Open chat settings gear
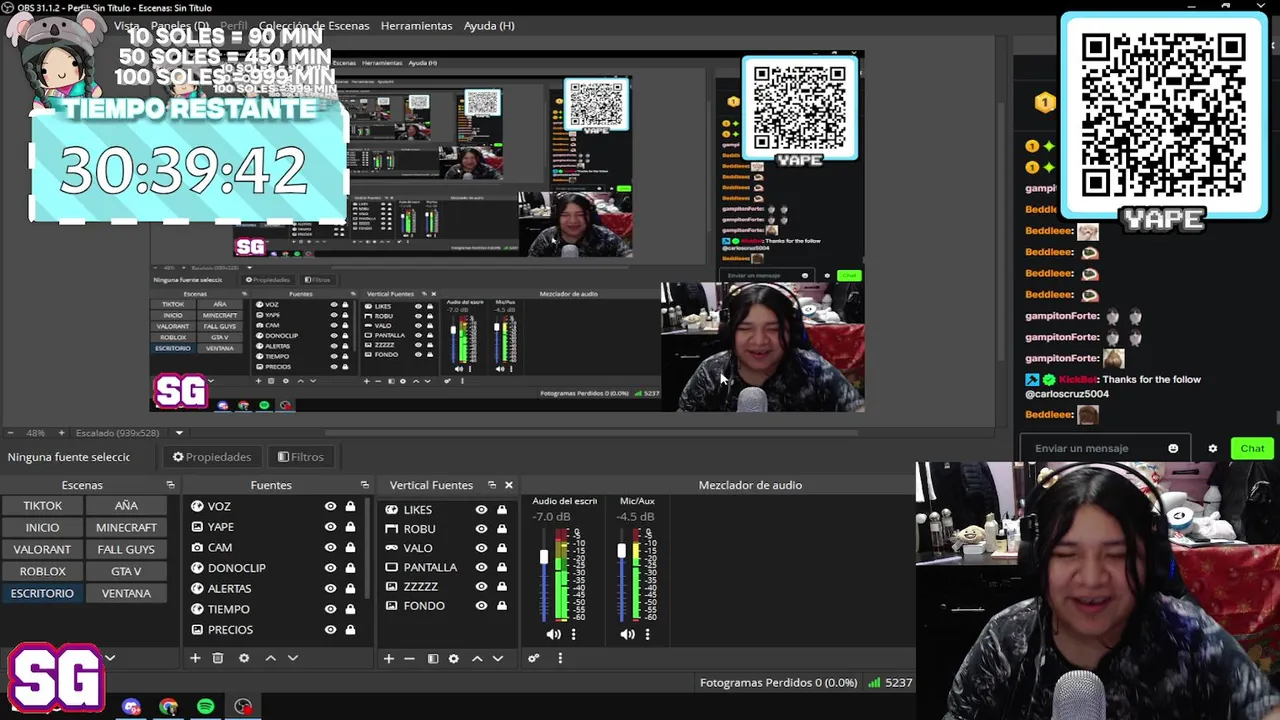Screen dimensions: 1280x720 click(x=1213, y=448)
